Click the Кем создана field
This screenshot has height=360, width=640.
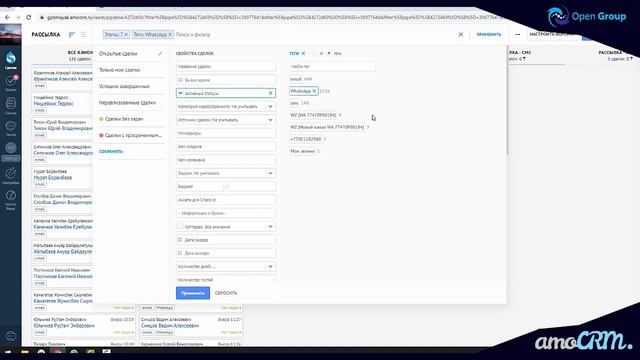(x=226, y=147)
